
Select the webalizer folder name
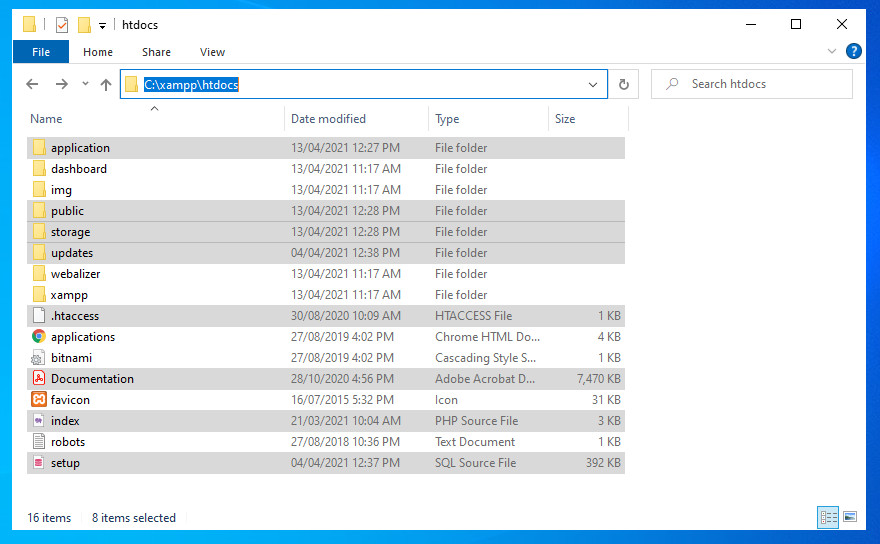76,273
